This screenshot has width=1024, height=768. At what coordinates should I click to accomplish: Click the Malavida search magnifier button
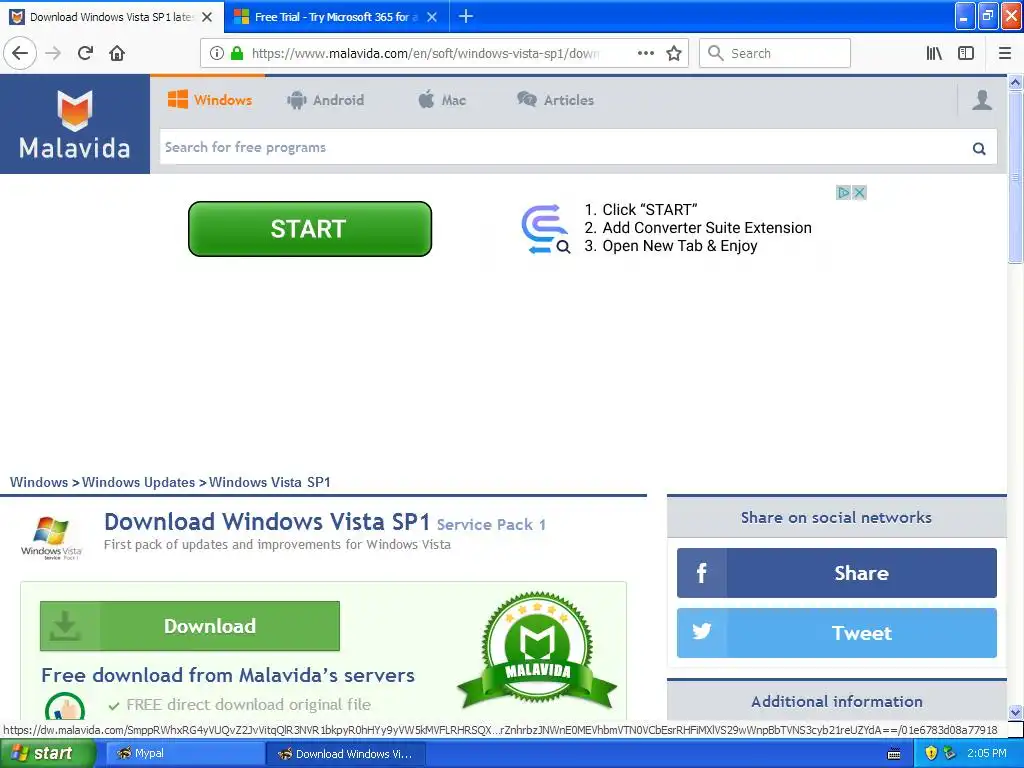[978, 148]
